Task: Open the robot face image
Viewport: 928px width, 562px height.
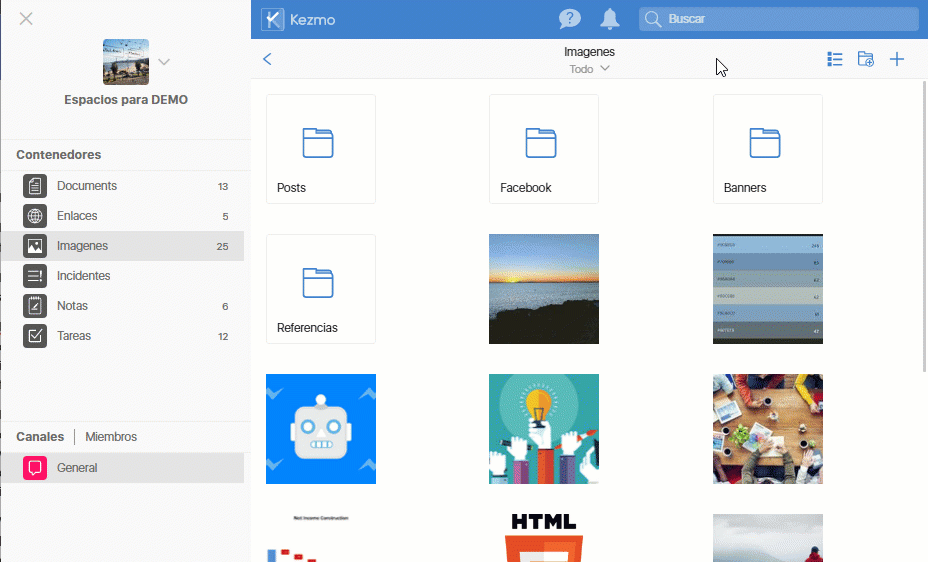Action: pyautogui.click(x=321, y=429)
